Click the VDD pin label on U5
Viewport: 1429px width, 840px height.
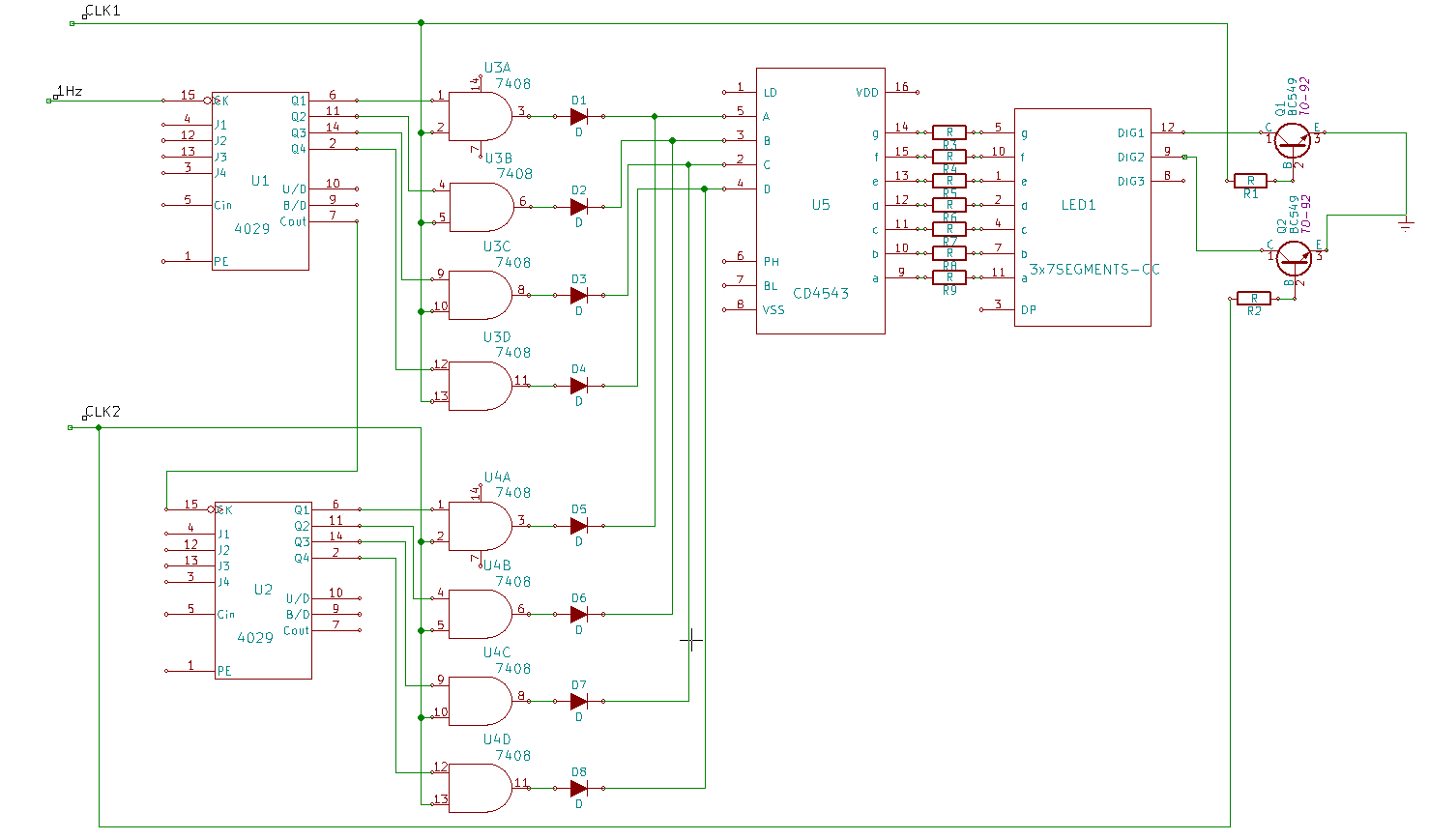867,93
